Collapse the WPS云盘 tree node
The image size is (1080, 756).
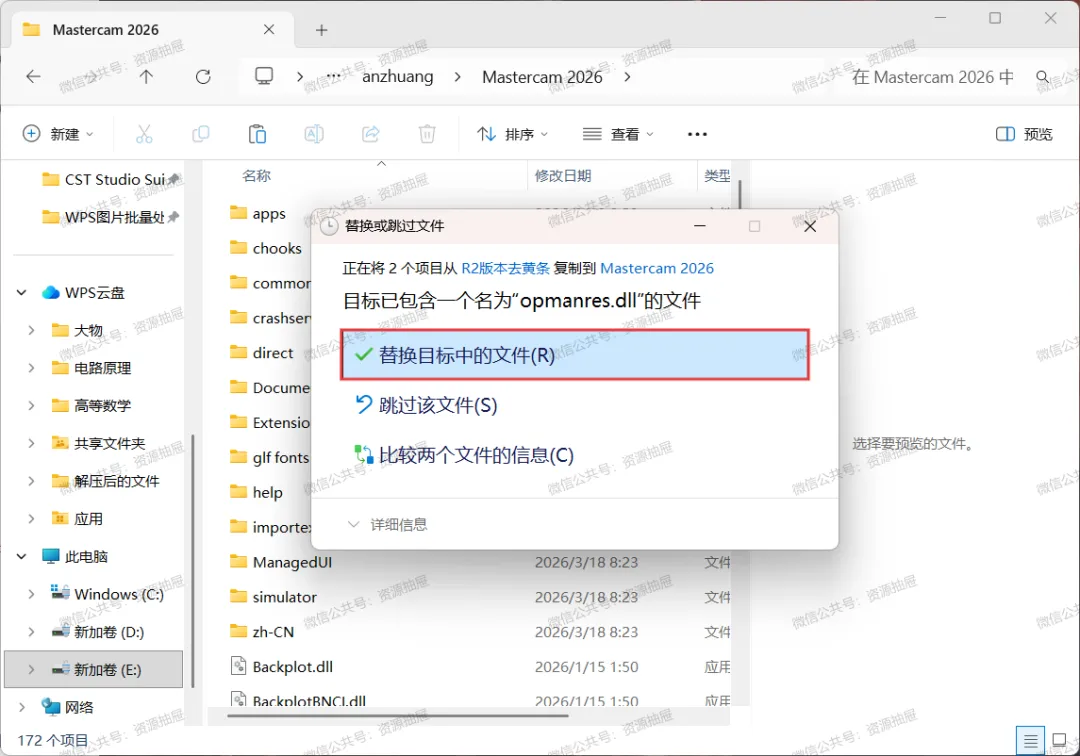point(21,293)
